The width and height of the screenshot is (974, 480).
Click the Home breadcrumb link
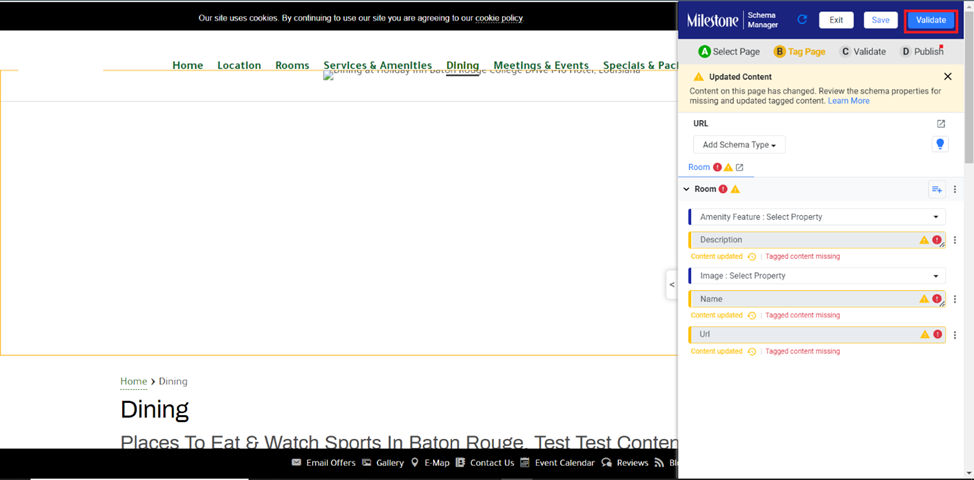(134, 381)
